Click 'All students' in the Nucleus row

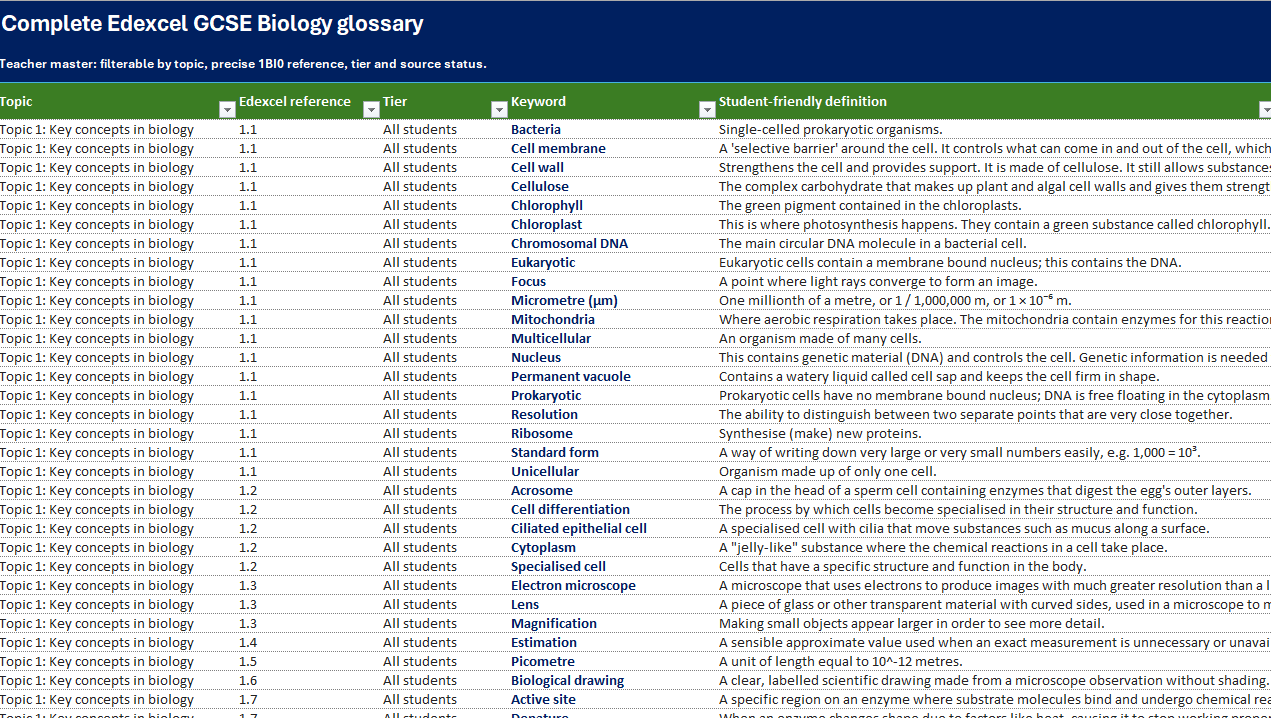(420, 357)
